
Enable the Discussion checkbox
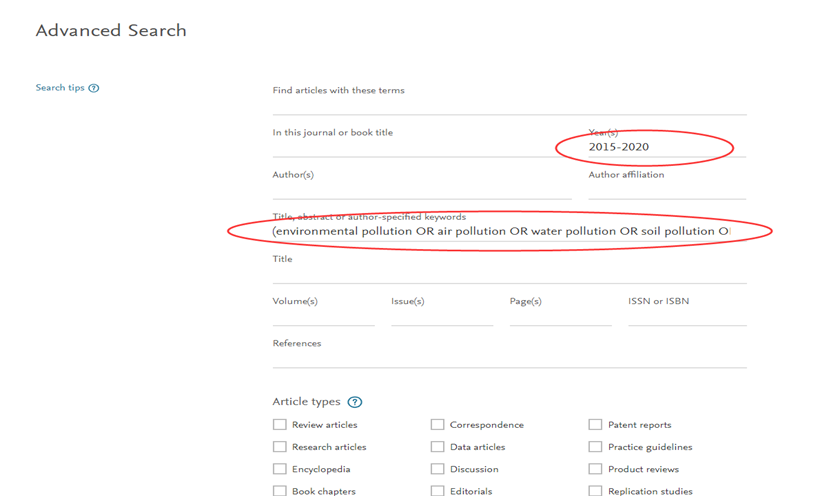tap(438, 469)
